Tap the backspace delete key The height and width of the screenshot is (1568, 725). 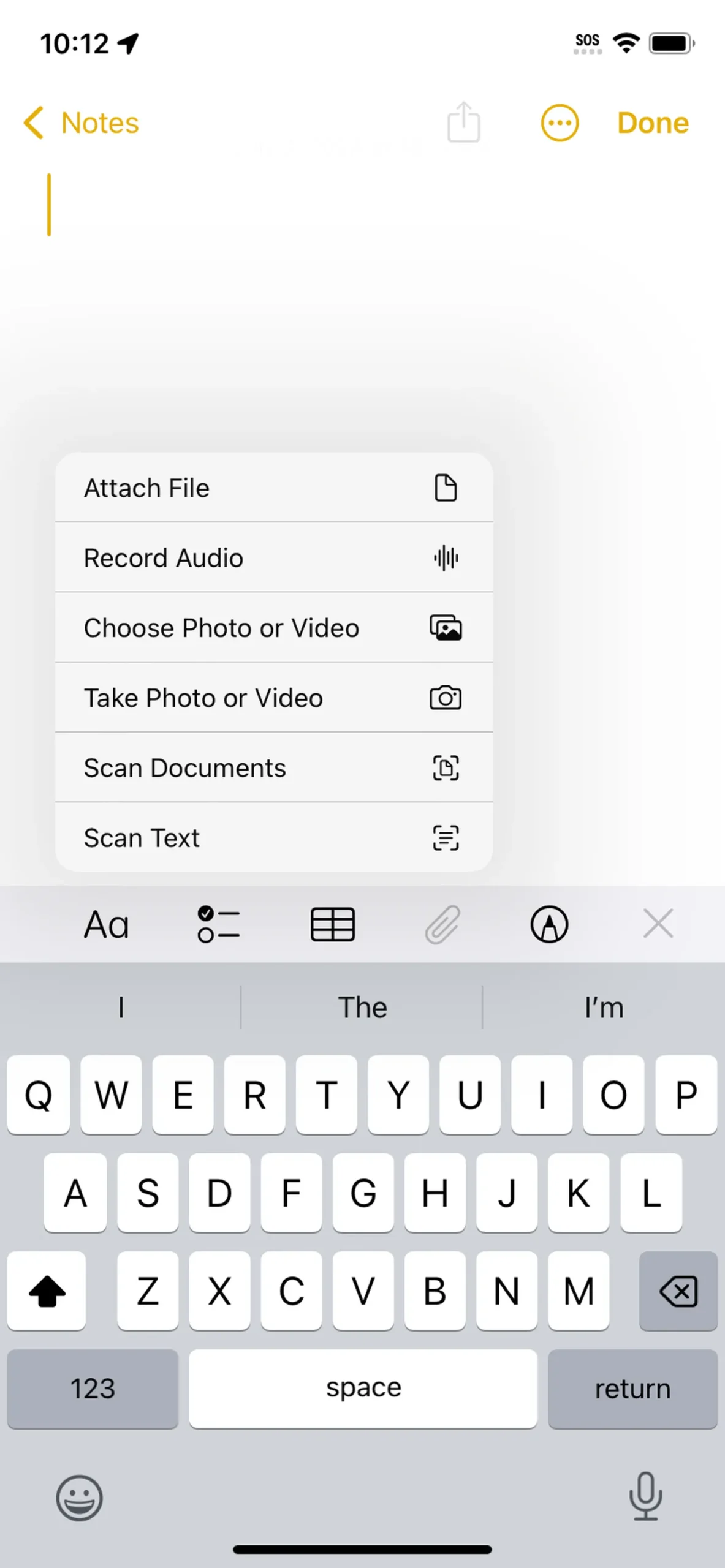[x=678, y=1291]
